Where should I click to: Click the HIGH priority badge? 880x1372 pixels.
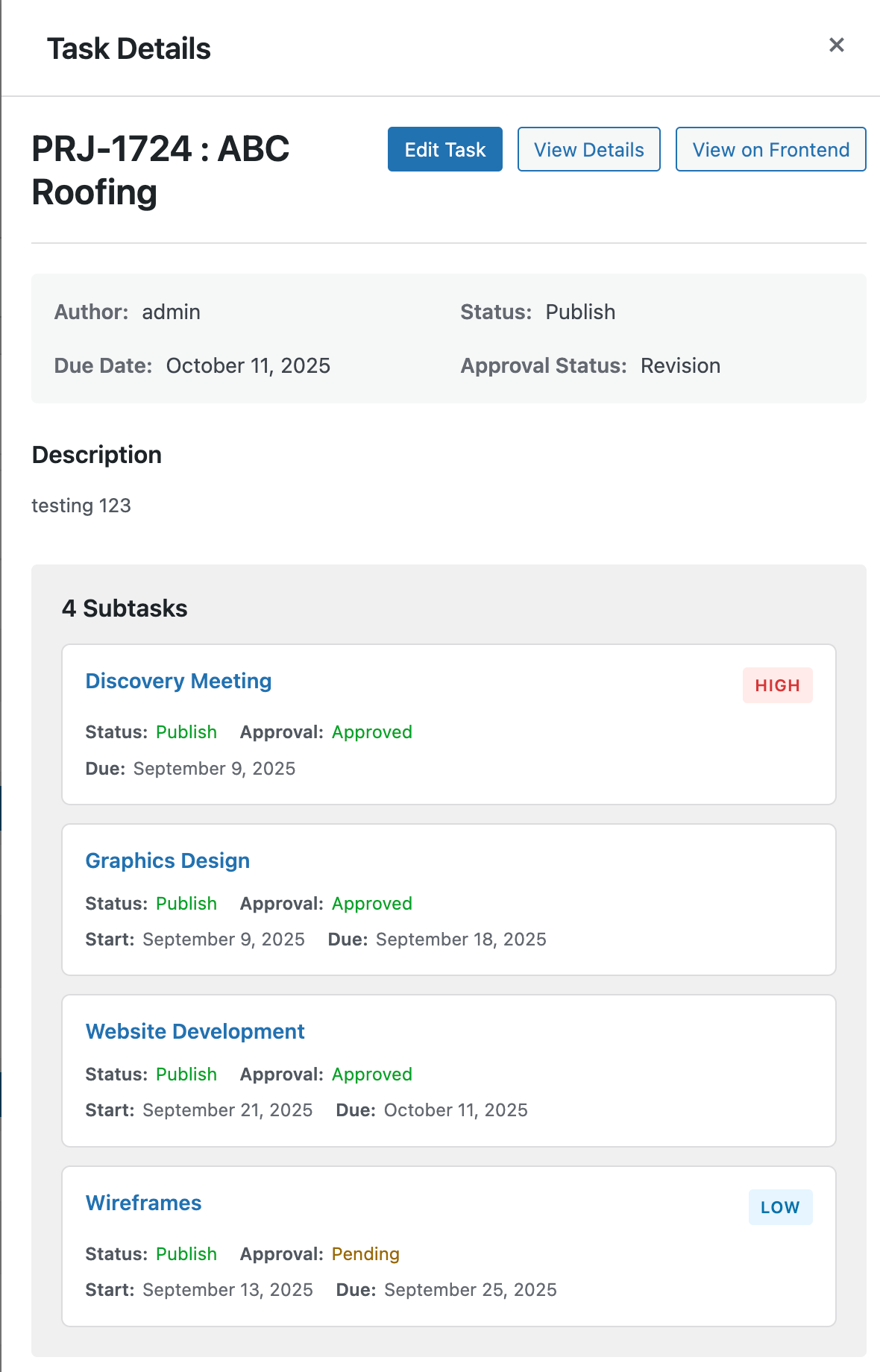(x=777, y=685)
